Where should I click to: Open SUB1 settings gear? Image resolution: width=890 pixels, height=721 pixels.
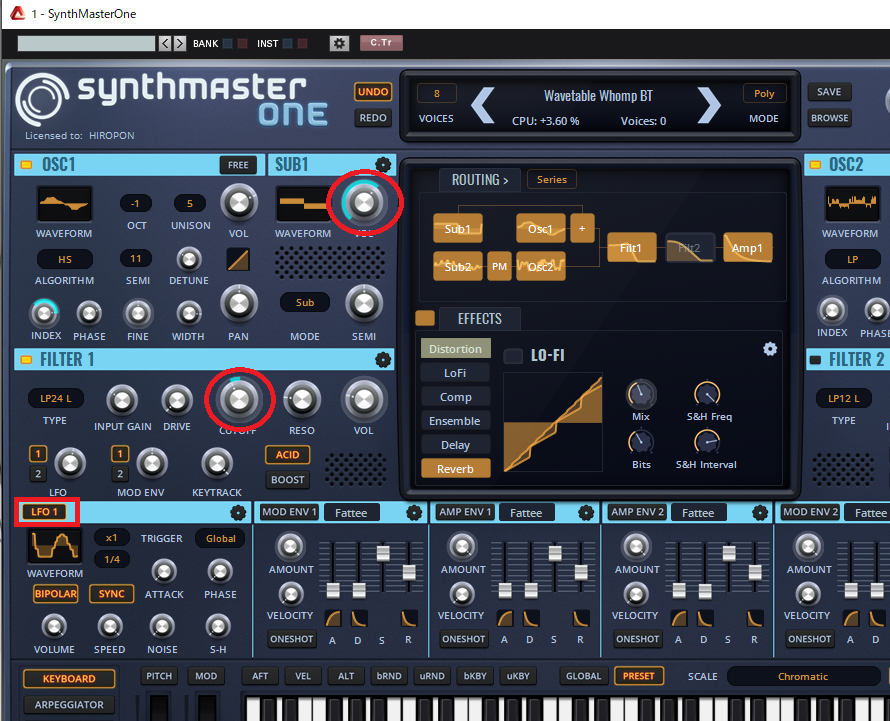click(383, 165)
